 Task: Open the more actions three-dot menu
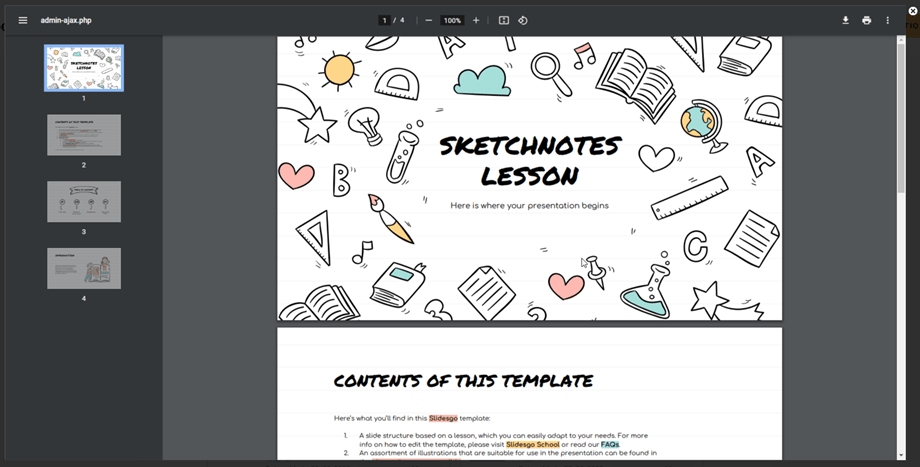point(887,20)
